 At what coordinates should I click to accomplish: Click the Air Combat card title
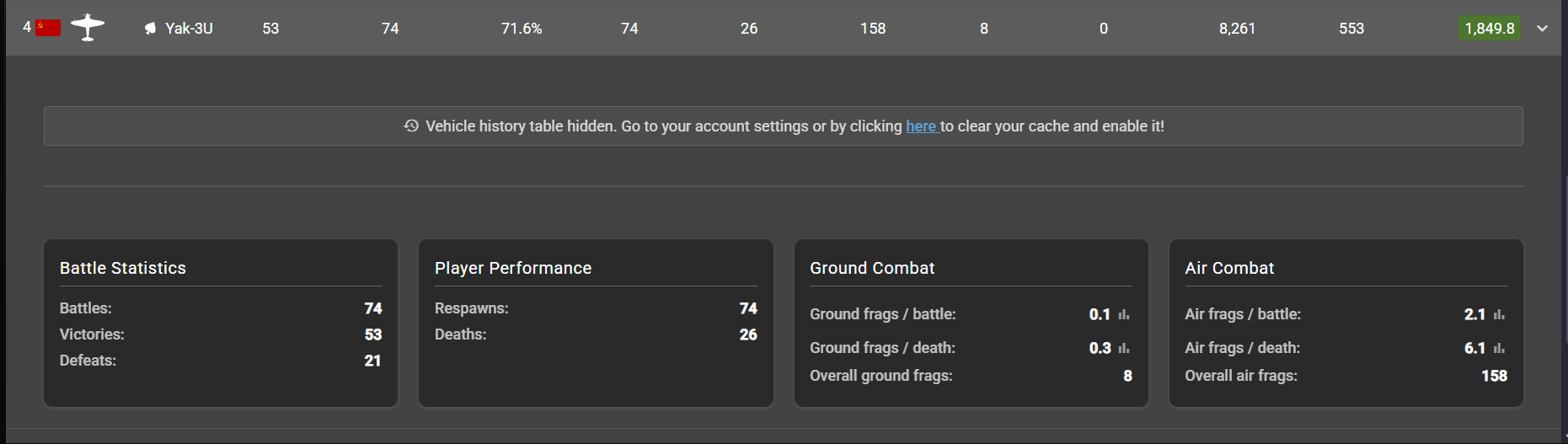pos(1229,268)
